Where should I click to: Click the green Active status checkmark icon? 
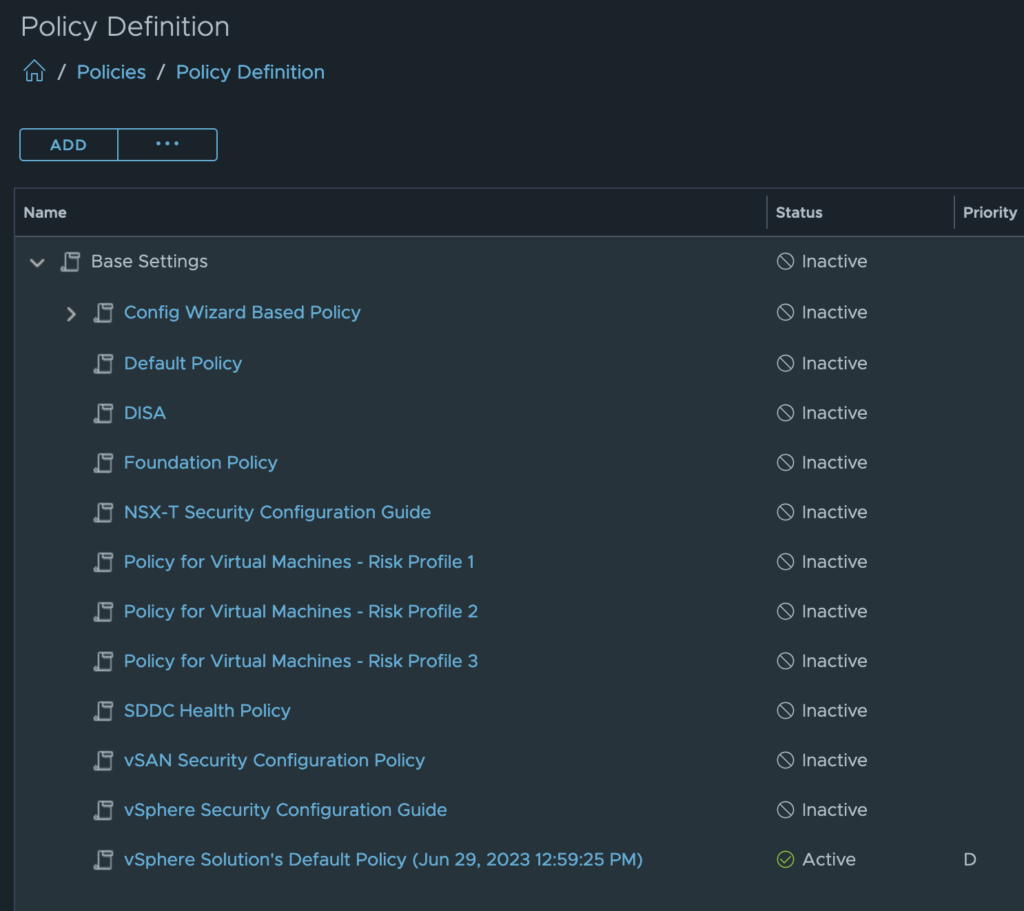[785, 859]
